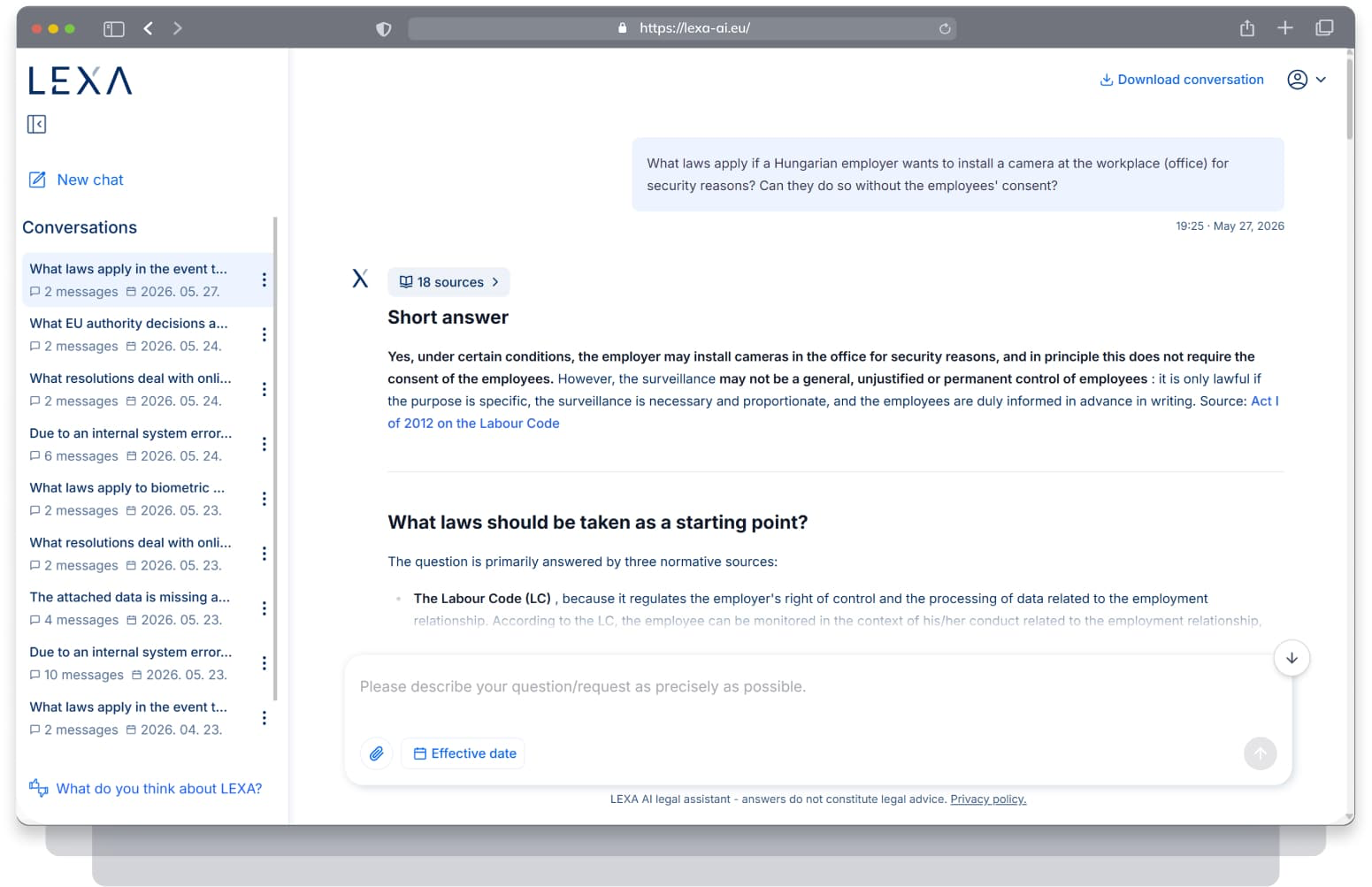Open options for 'Due to an internal system error' 10 messages chat

(264, 663)
